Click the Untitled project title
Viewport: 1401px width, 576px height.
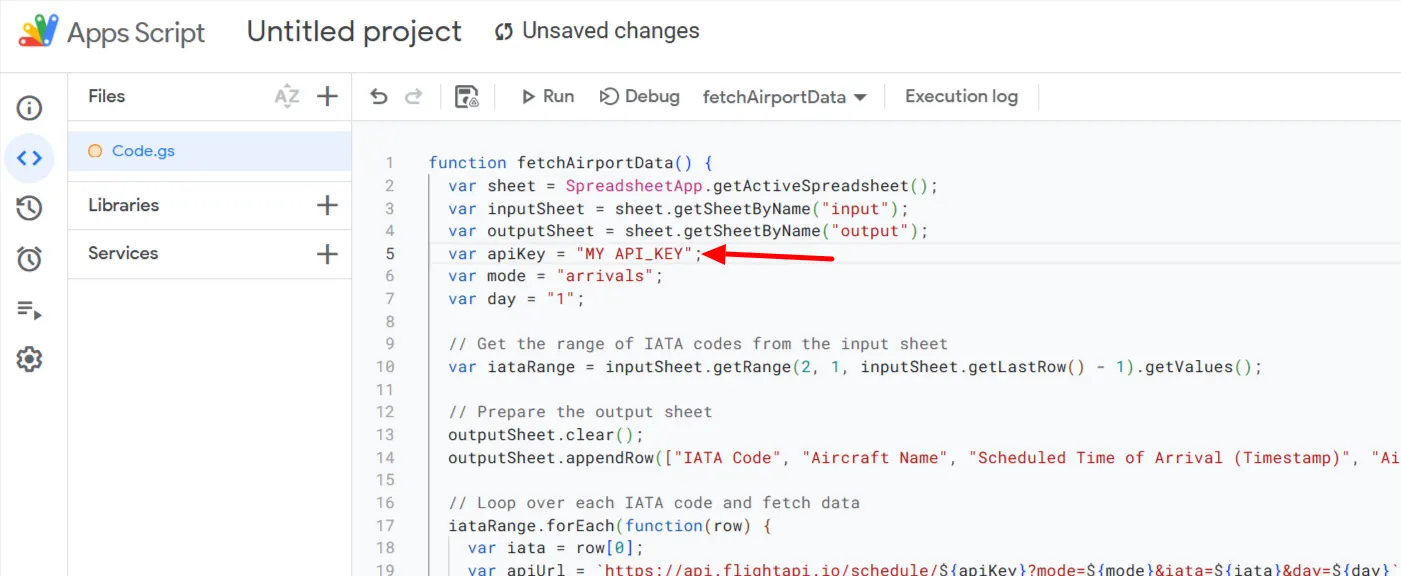point(354,31)
